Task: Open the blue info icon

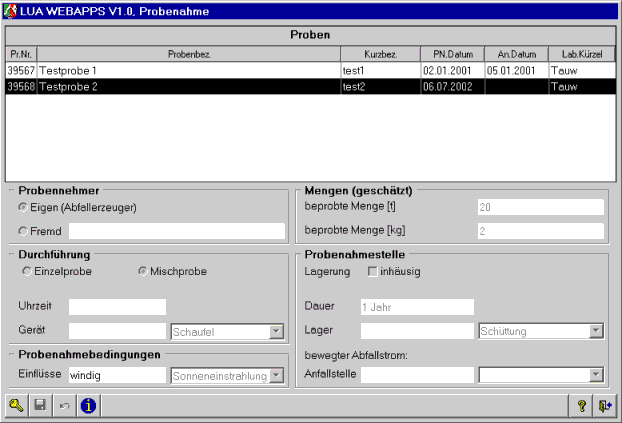Action: [88, 405]
